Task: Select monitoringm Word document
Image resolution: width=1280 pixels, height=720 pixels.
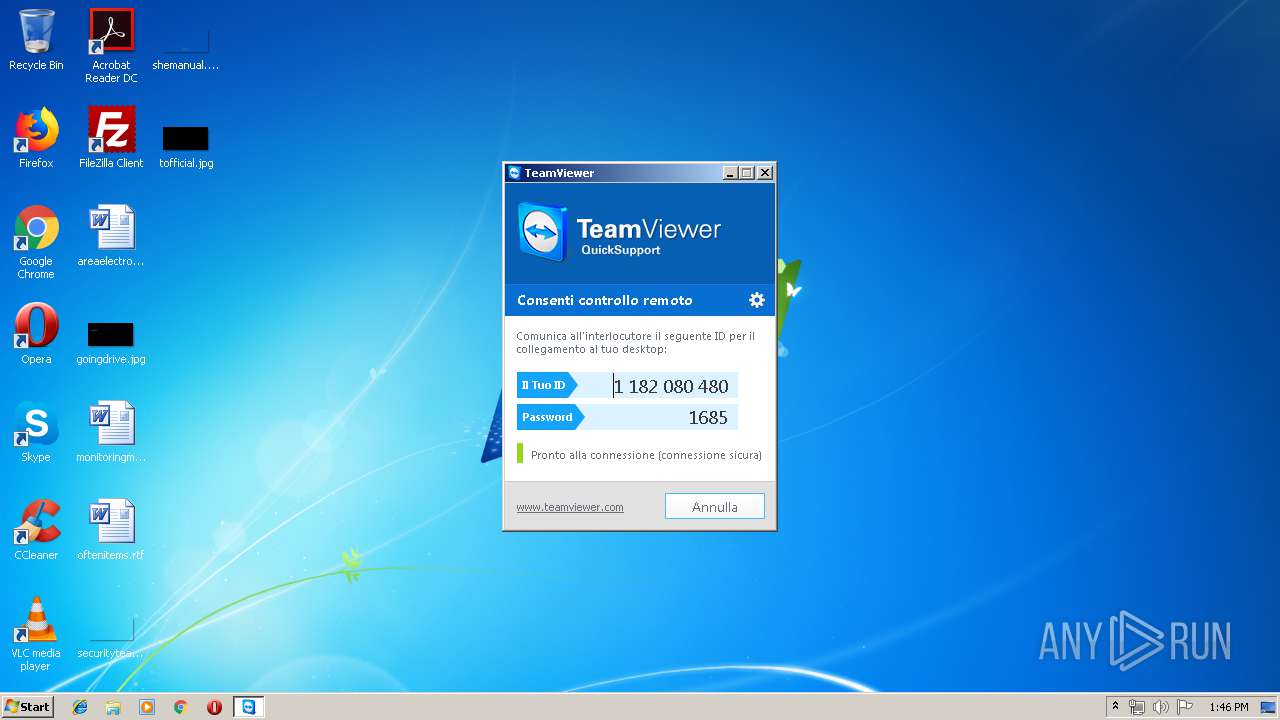Action: pos(111,432)
